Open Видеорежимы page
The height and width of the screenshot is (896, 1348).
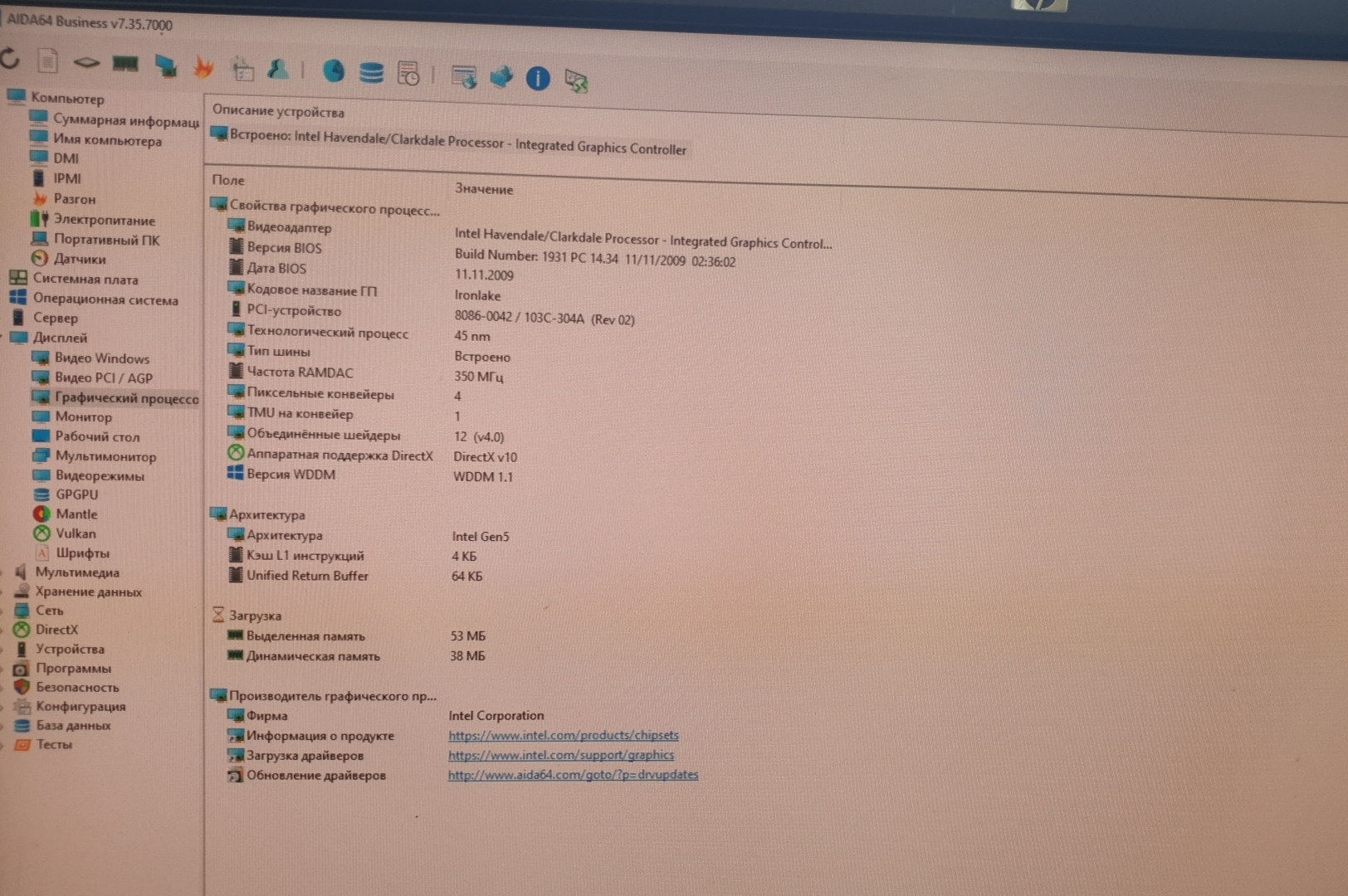89,475
